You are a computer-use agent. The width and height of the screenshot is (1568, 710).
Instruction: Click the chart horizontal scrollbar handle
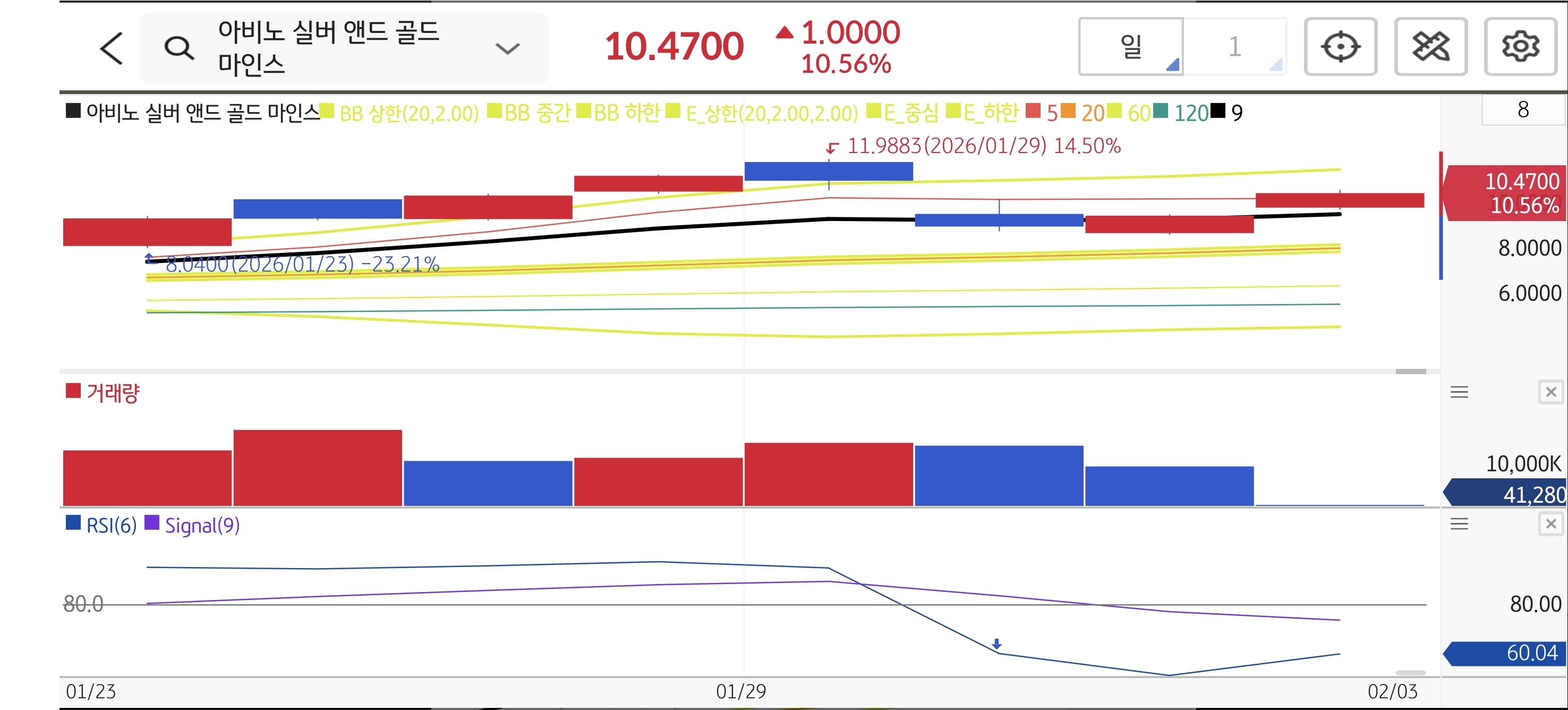pyautogui.click(x=1410, y=371)
